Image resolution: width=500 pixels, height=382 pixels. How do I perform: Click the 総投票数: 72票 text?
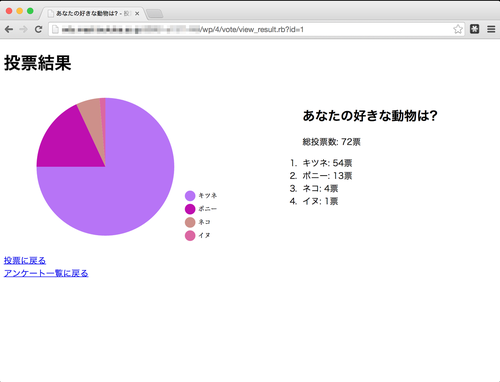click(331, 142)
